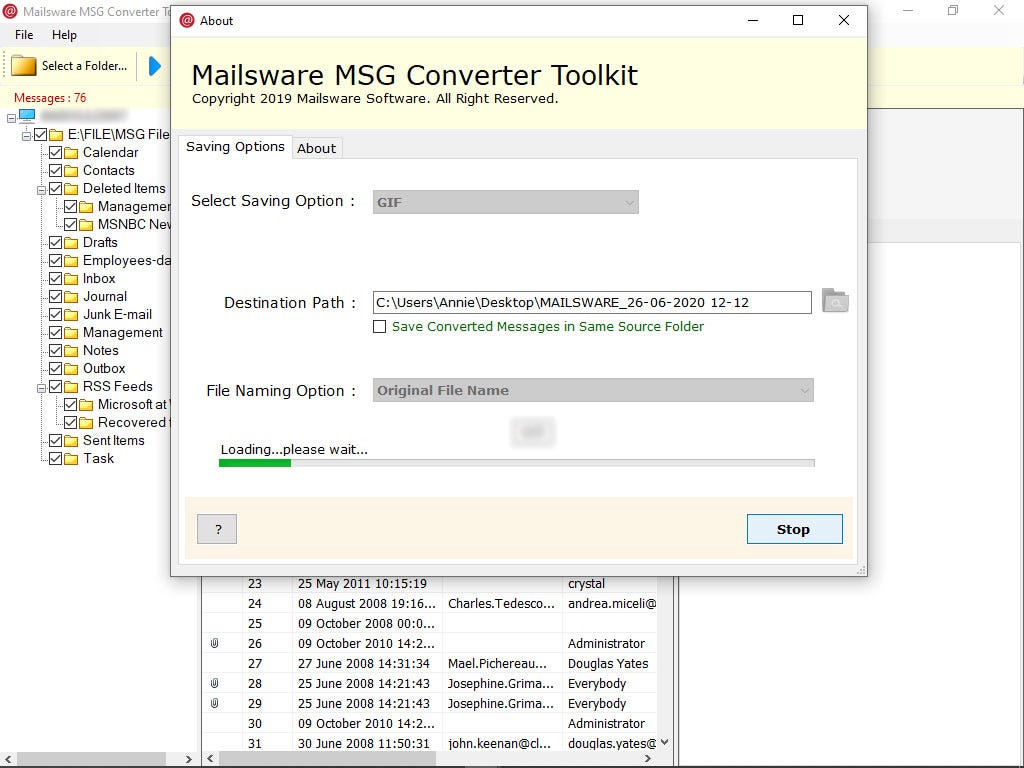This screenshot has width=1024, height=768.
Task: Click the computer icon at the tree root
Action: (27, 116)
